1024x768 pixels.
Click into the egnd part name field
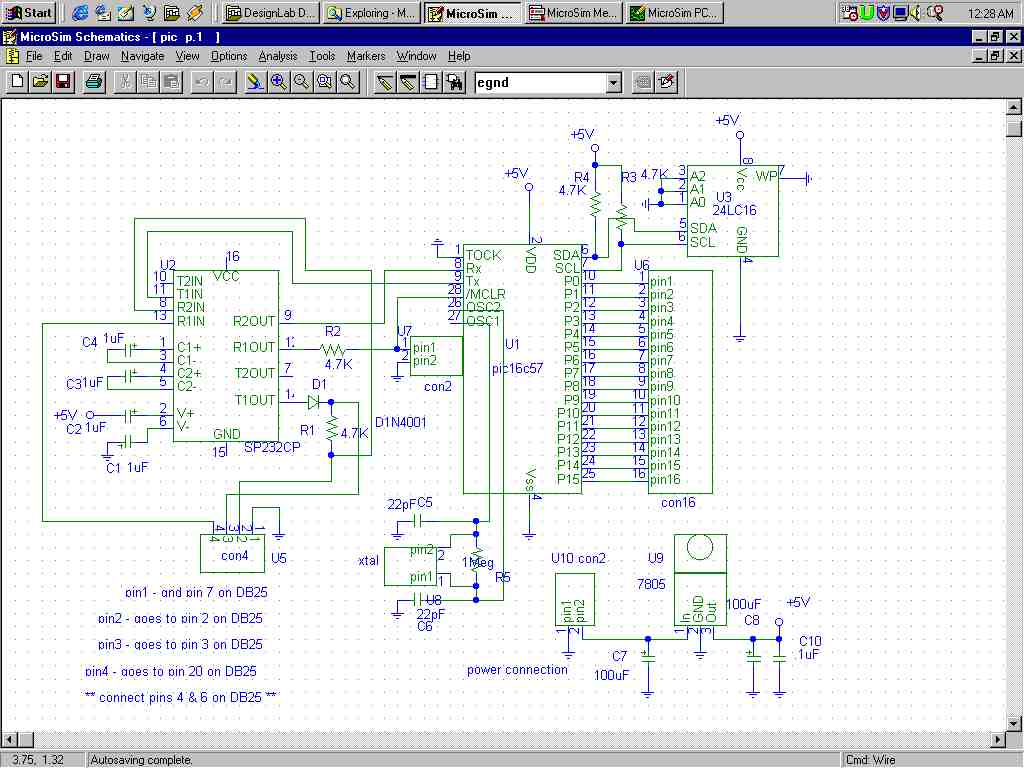(541, 83)
